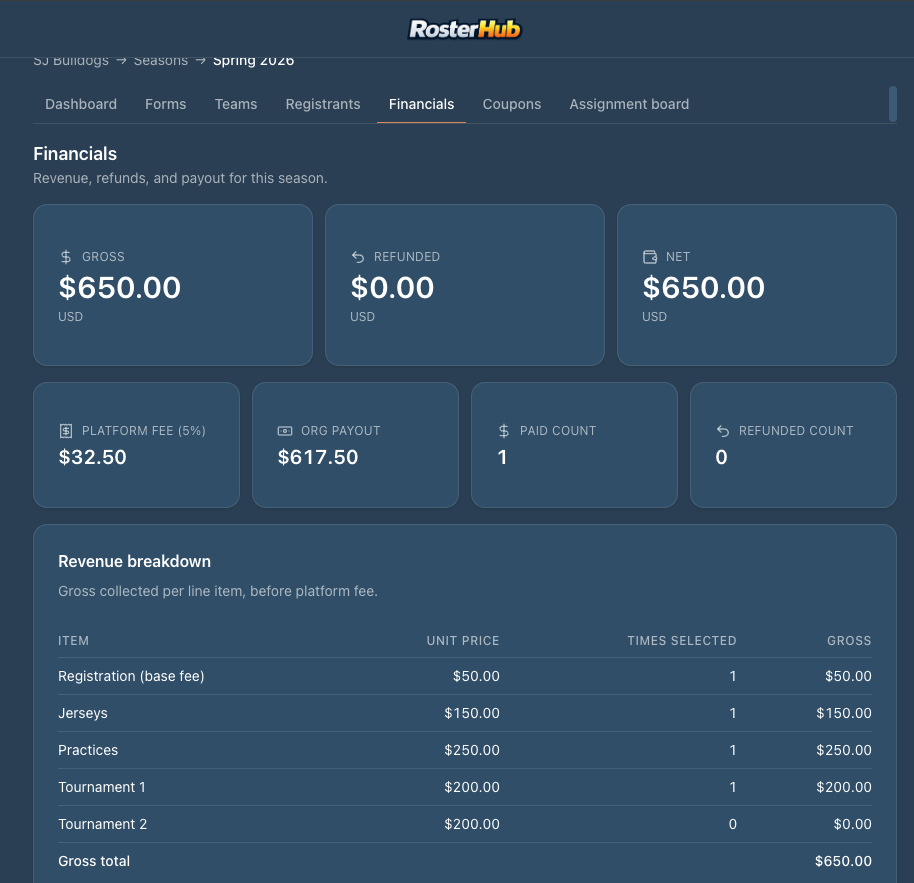Screen dimensions: 914x883
Task: Click the ITEM column header
Action: coord(73,641)
